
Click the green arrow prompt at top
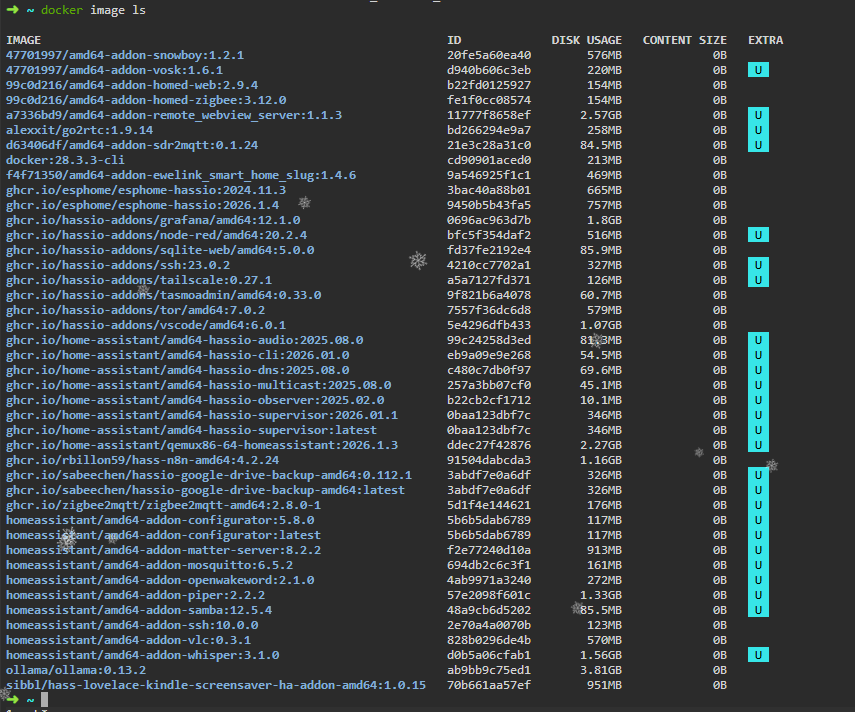point(12,10)
